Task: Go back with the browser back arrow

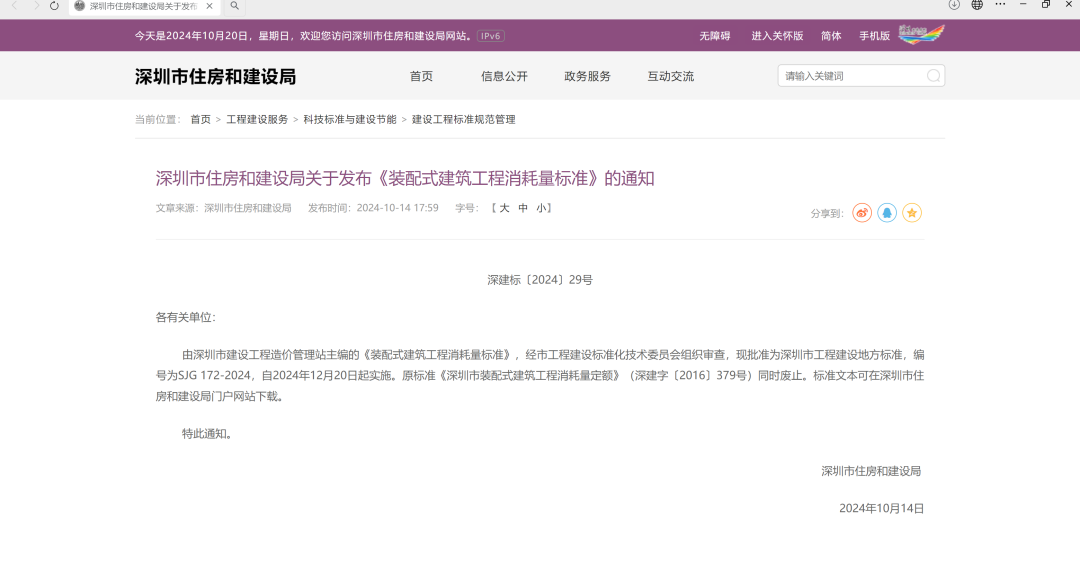Action: (14, 6)
